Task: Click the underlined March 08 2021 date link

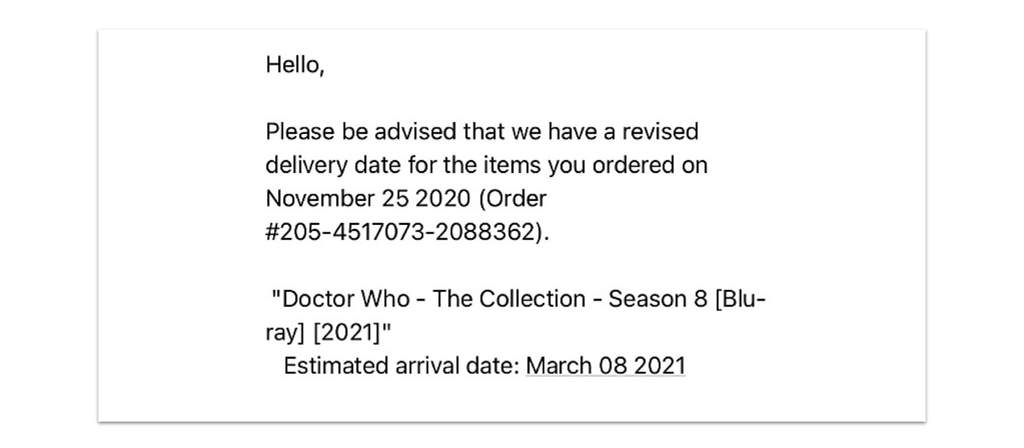Action: [x=605, y=366]
